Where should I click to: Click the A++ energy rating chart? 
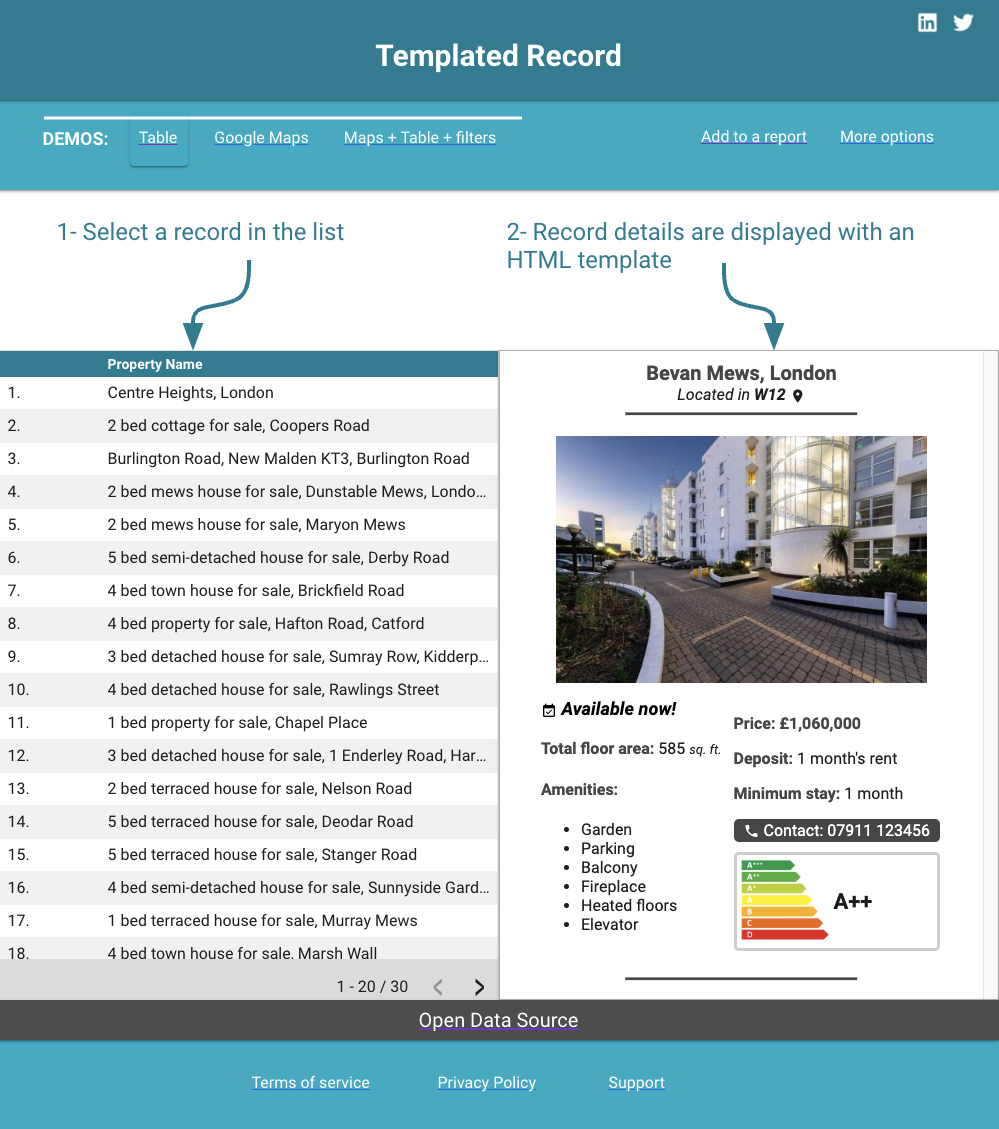(x=837, y=901)
